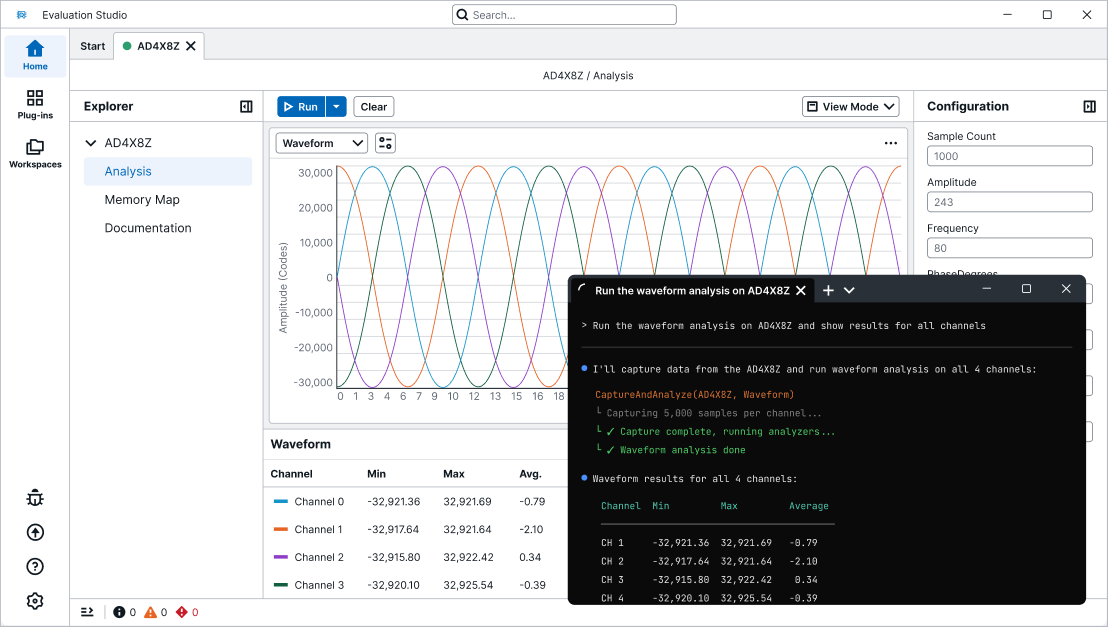Select Analysis in the Explorer tree

point(167,172)
